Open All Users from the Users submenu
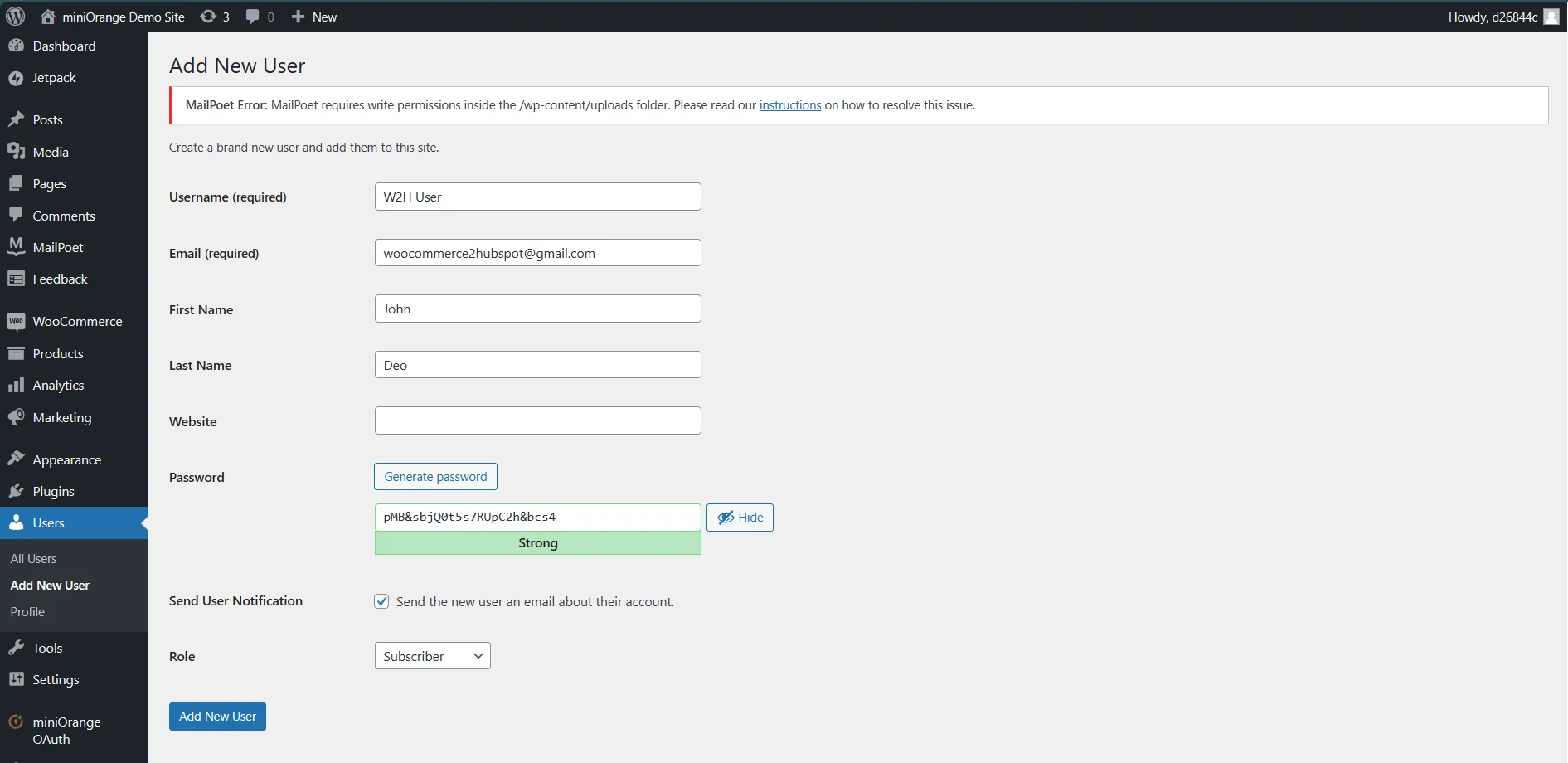The width and height of the screenshot is (1568, 763). (x=34, y=558)
